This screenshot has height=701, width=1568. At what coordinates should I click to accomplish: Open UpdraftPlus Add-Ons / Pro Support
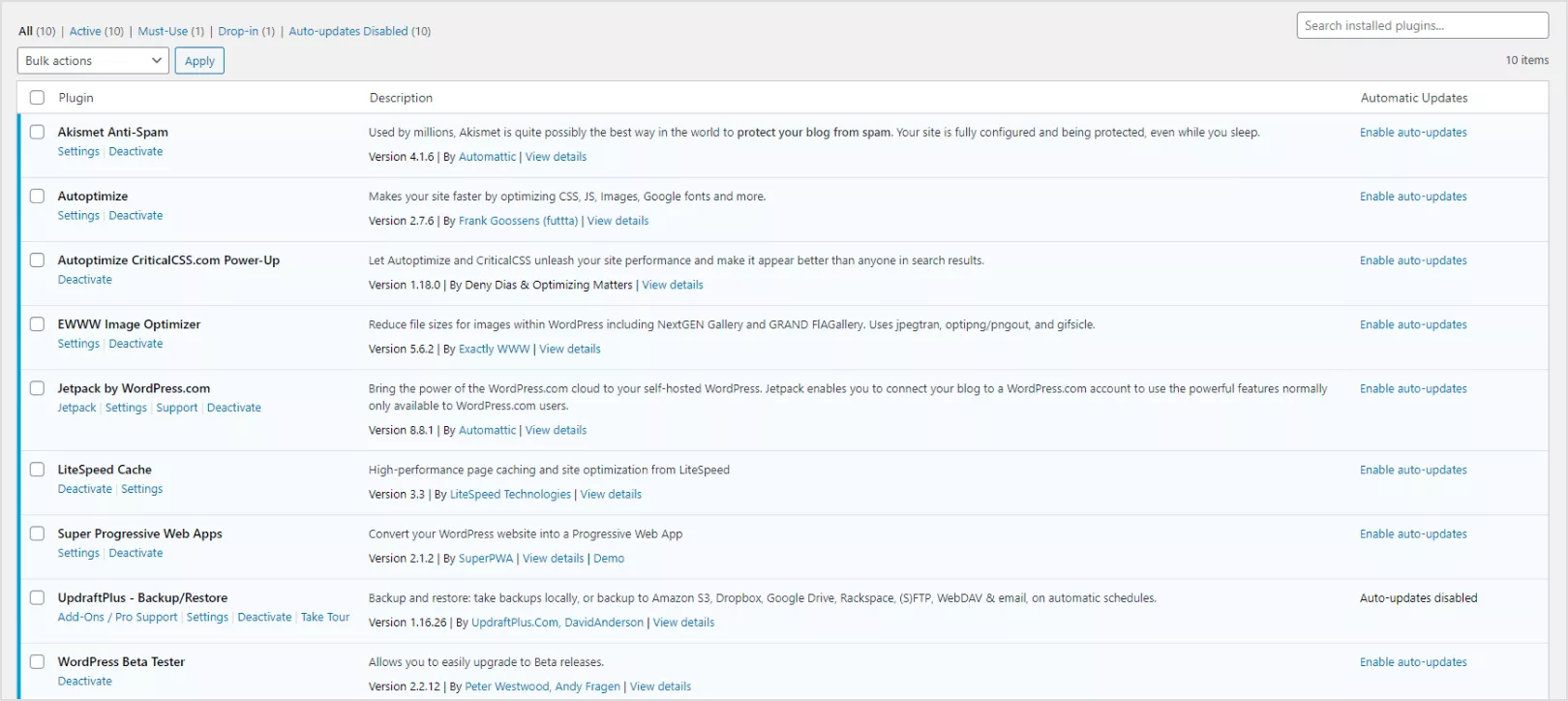coord(117,617)
